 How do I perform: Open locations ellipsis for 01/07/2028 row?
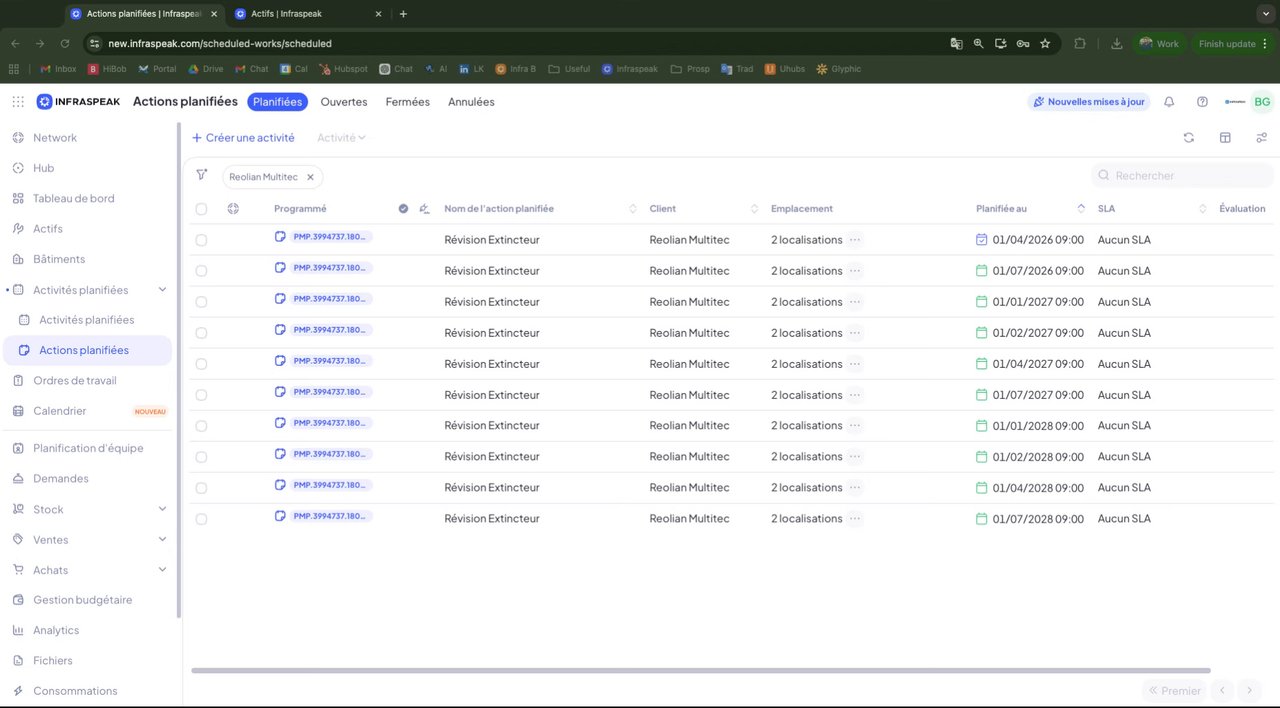click(x=855, y=519)
